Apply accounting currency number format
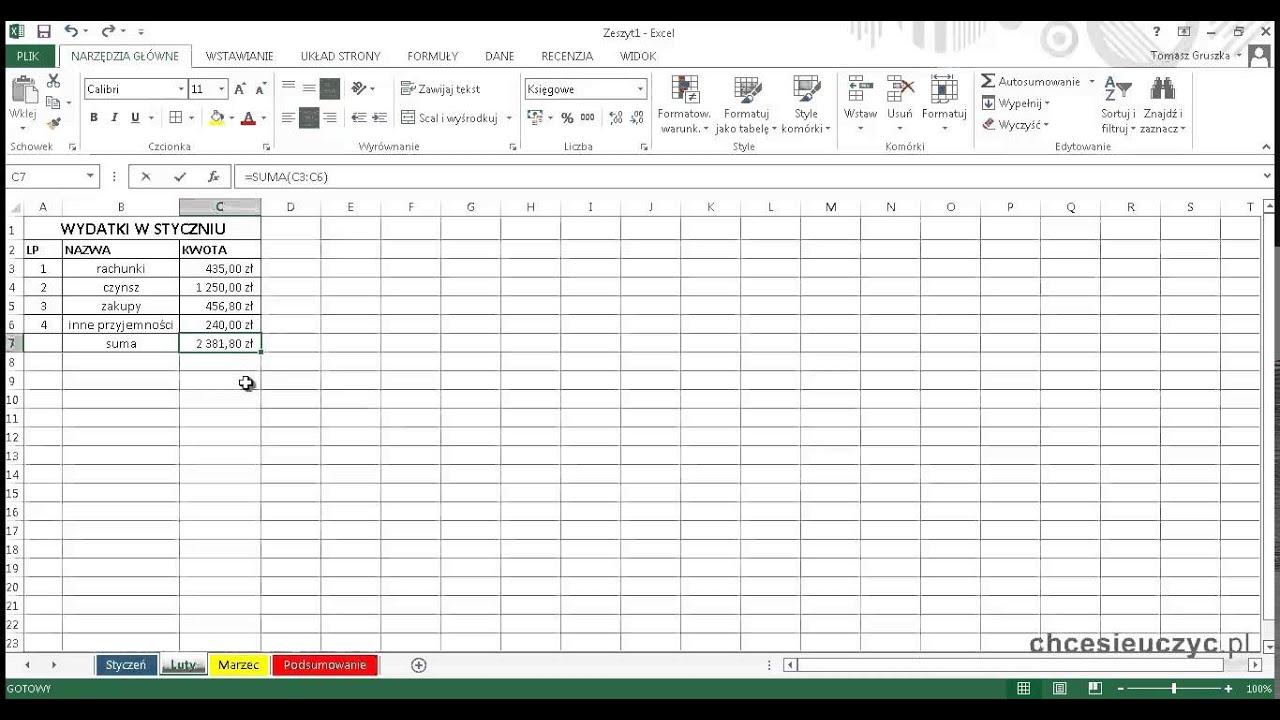 (535, 118)
